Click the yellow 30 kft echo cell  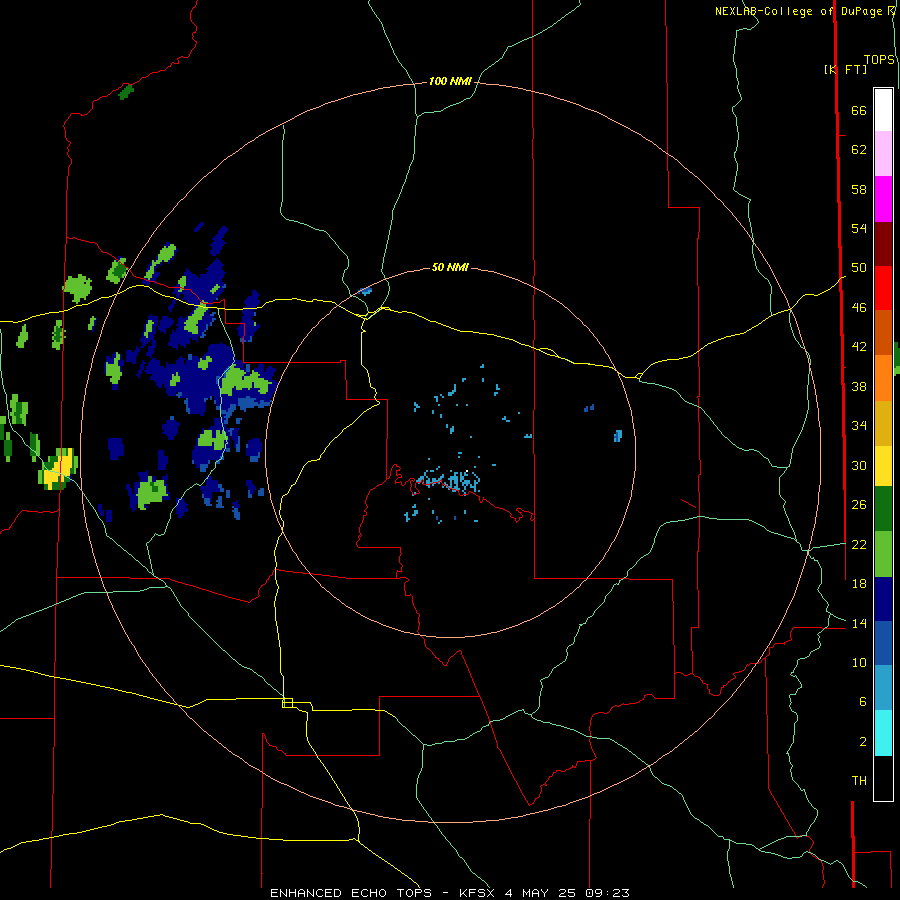pos(60,468)
